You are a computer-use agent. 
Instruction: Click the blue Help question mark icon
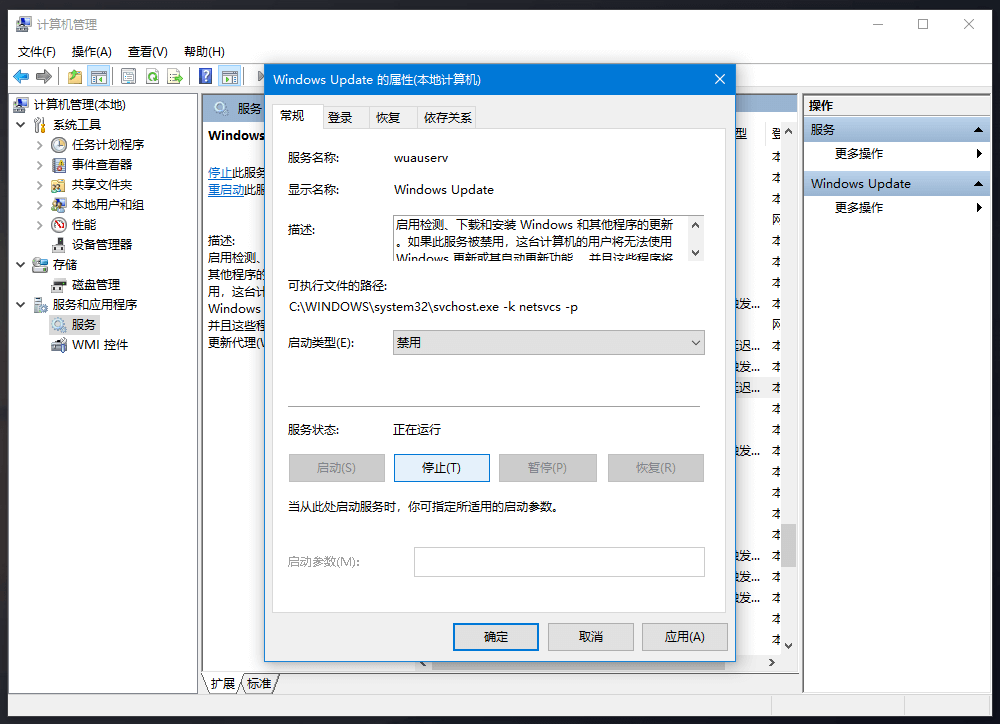[205, 77]
